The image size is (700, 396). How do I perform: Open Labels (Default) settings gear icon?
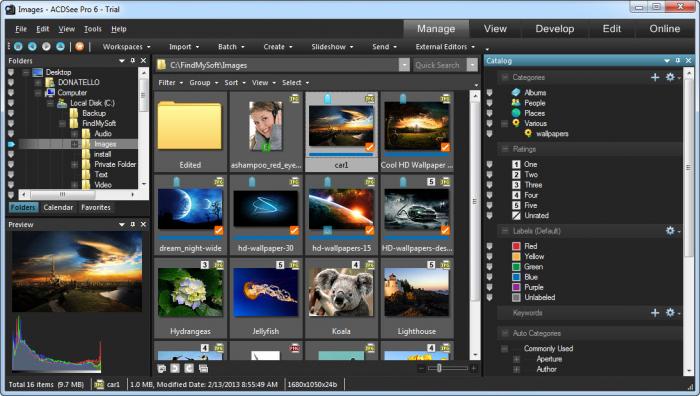[x=670, y=230]
